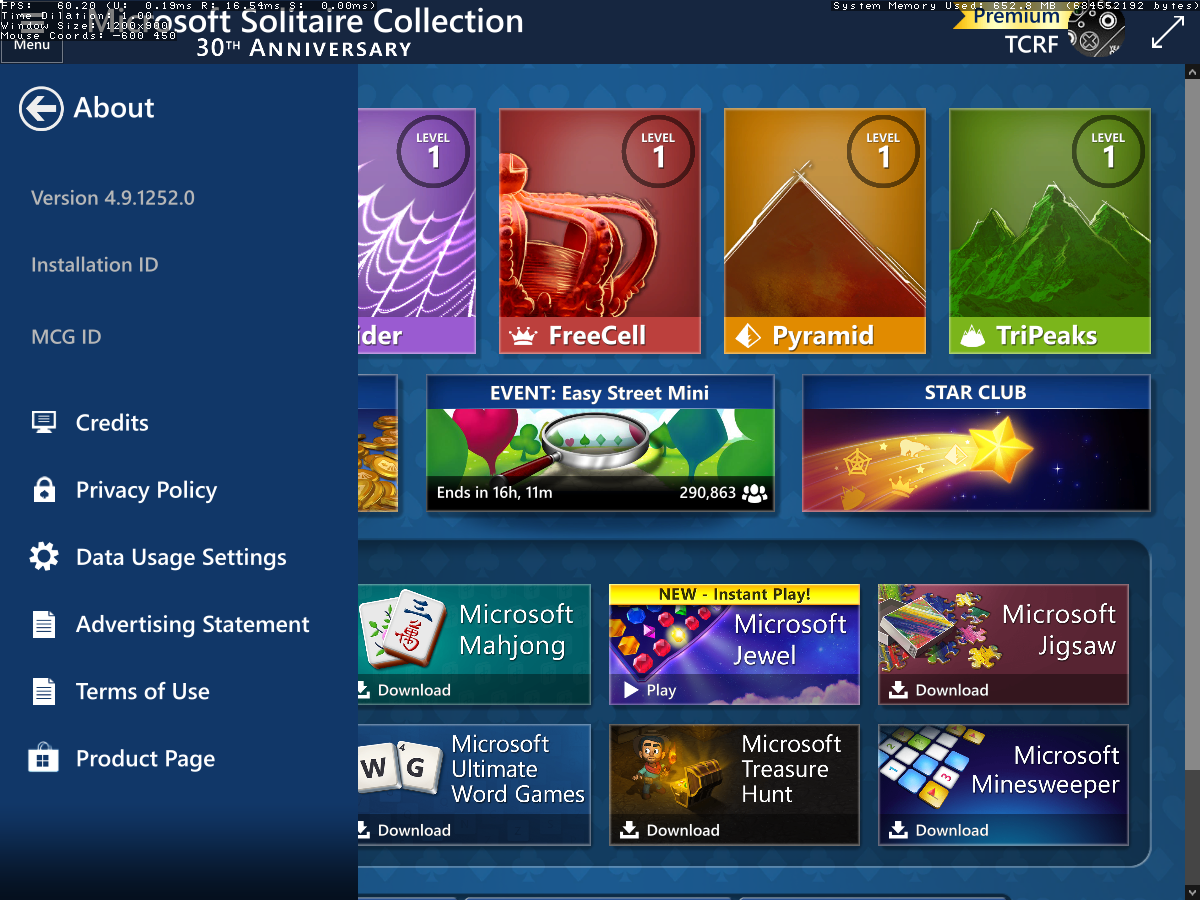Image resolution: width=1200 pixels, height=900 pixels.
Task: Click the NEW - Instant Play! banner
Action: click(x=734, y=594)
